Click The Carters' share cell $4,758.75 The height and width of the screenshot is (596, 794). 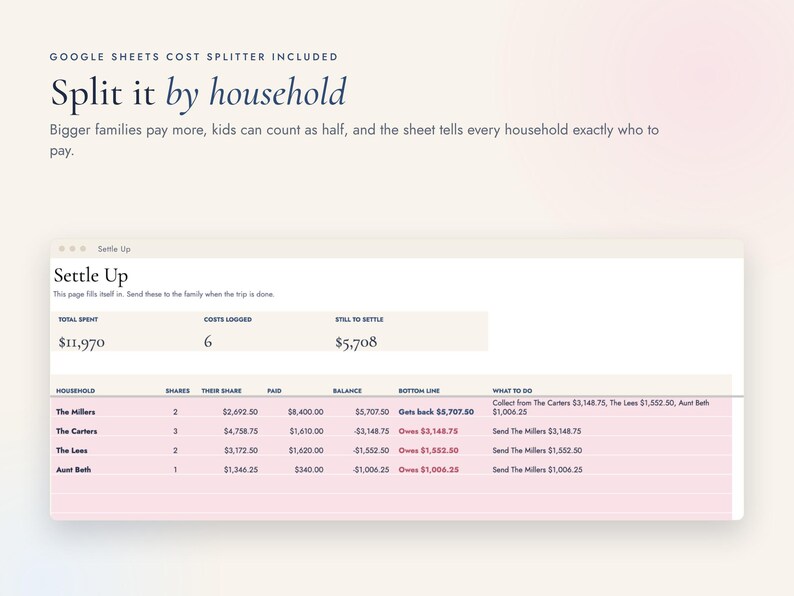[x=241, y=431]
